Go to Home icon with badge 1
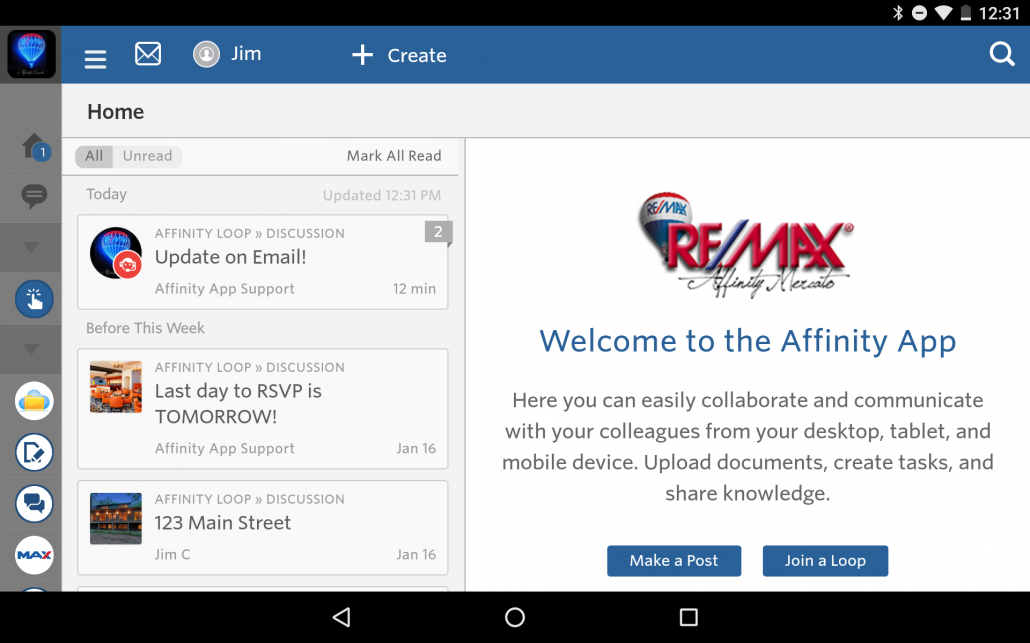The image size is (1030, 643). tap(35, 146)
